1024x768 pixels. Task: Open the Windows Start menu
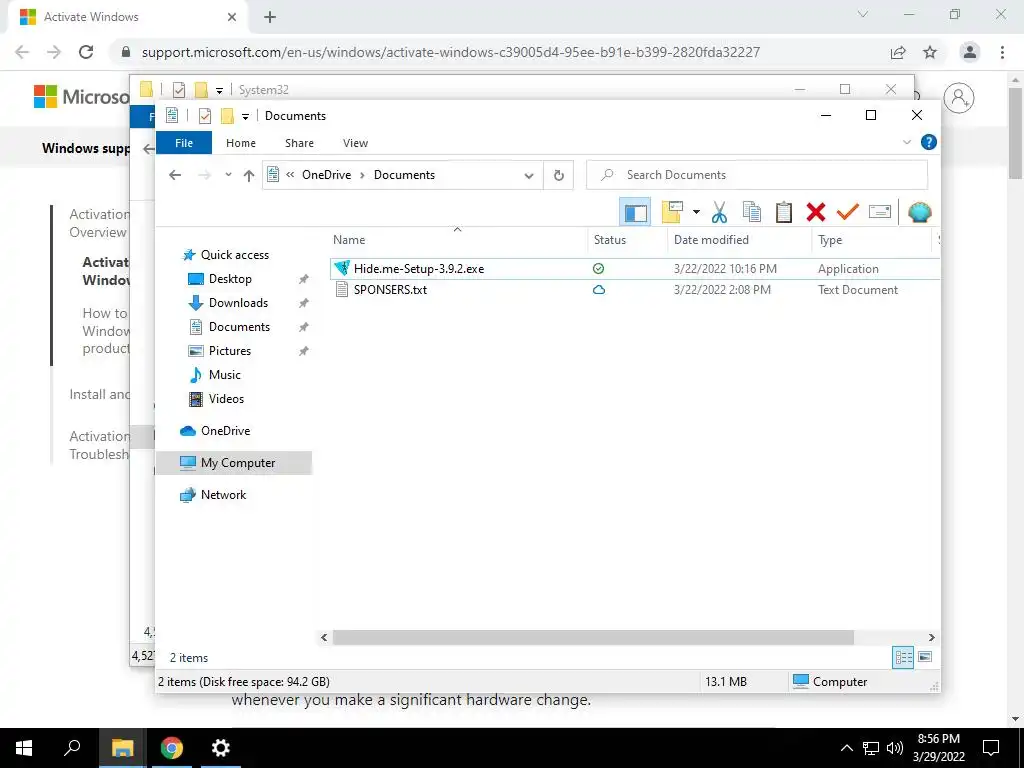(24, 748)
